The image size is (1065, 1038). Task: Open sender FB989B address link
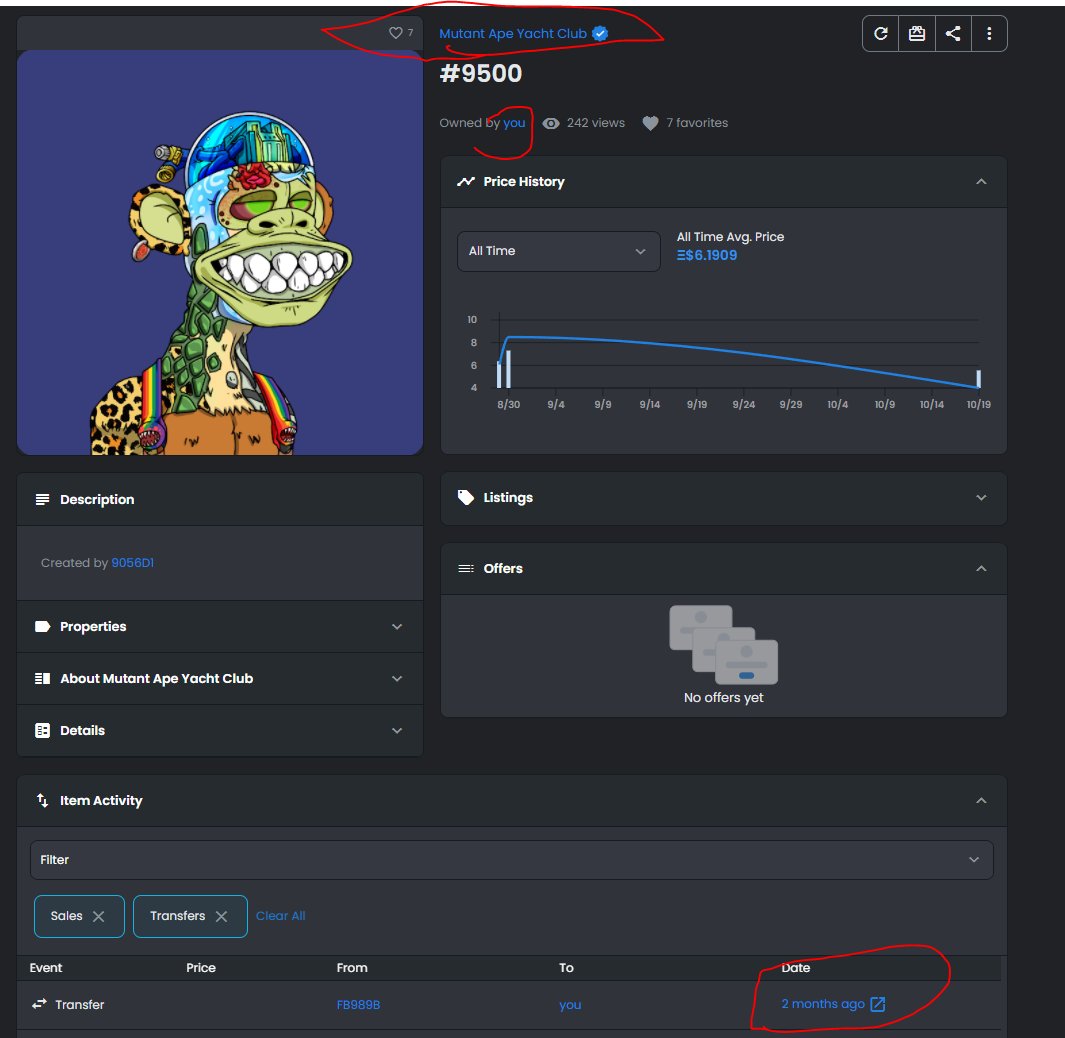358,1005
